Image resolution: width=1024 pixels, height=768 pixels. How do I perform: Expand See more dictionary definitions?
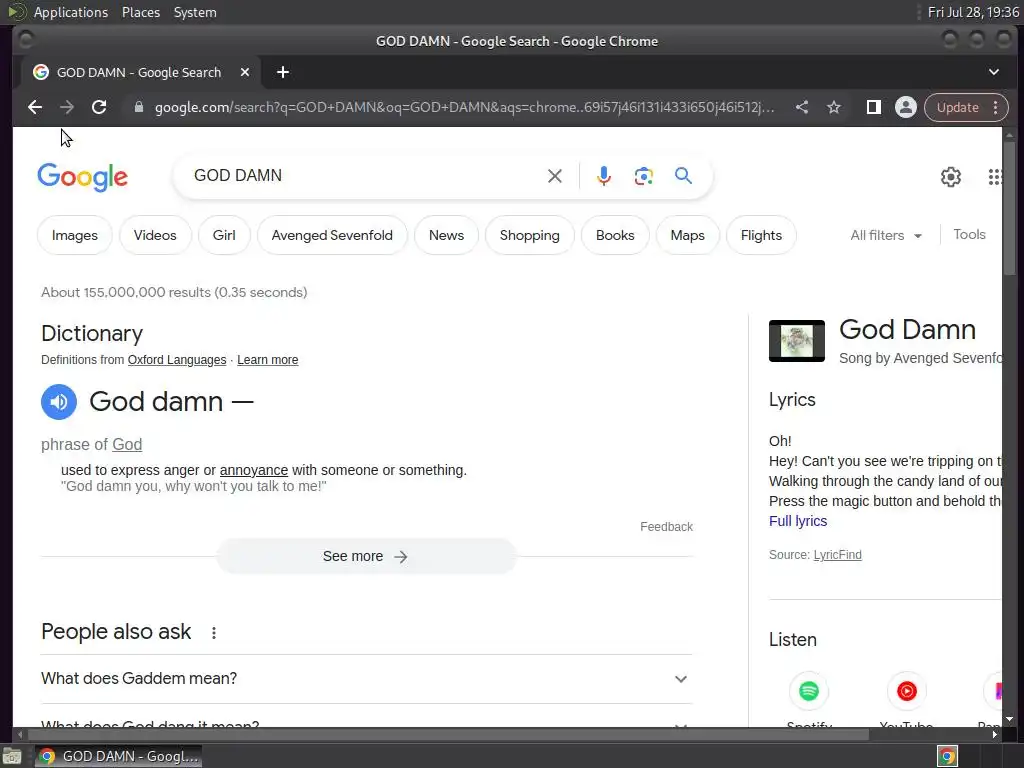pyautogui.click(x=366, y=556)
